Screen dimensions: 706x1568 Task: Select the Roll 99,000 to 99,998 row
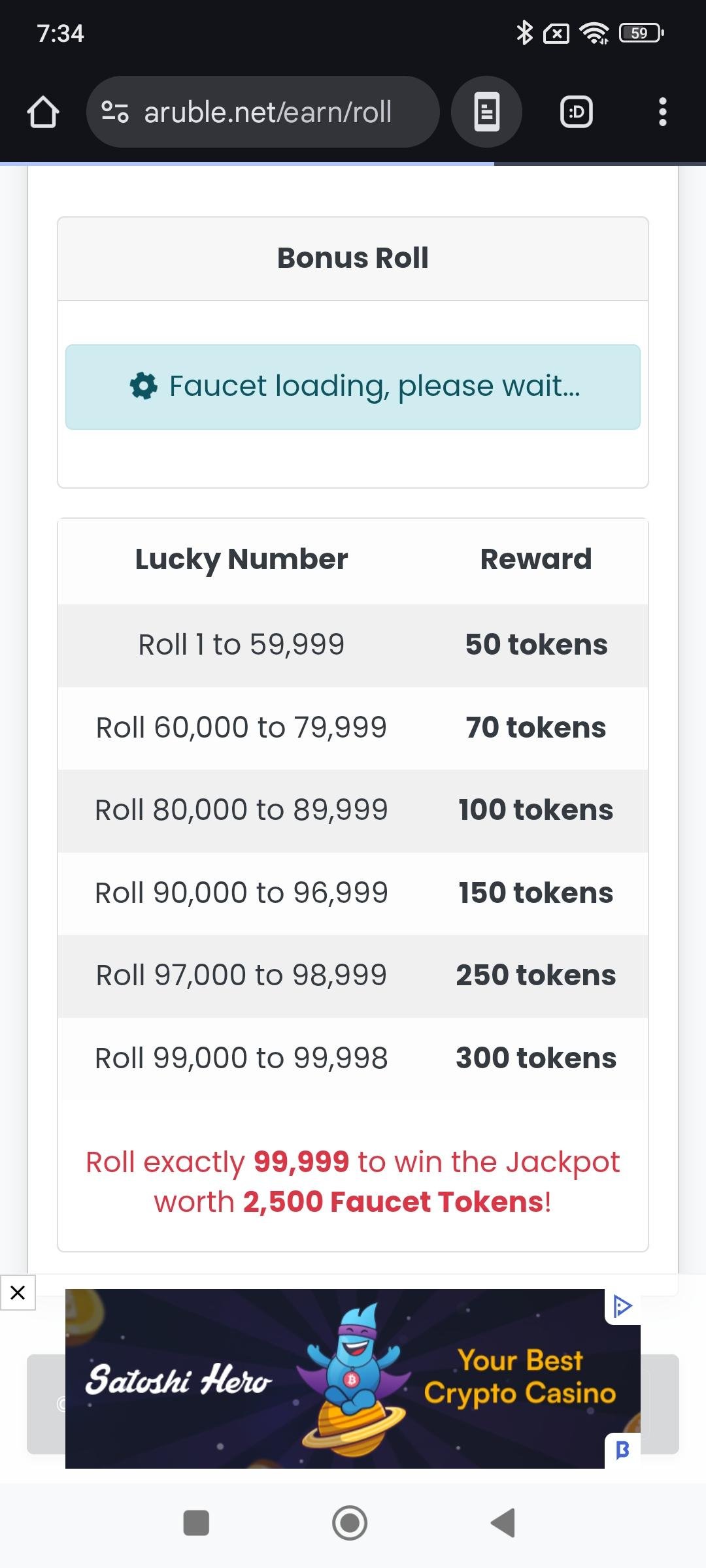point(353,1058)
